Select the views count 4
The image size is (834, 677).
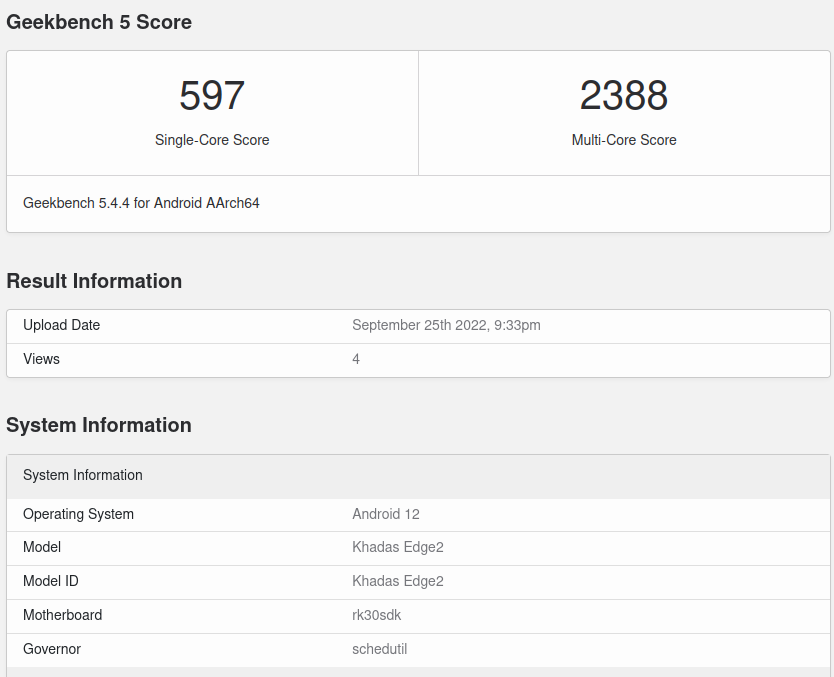tap(356, 359)
